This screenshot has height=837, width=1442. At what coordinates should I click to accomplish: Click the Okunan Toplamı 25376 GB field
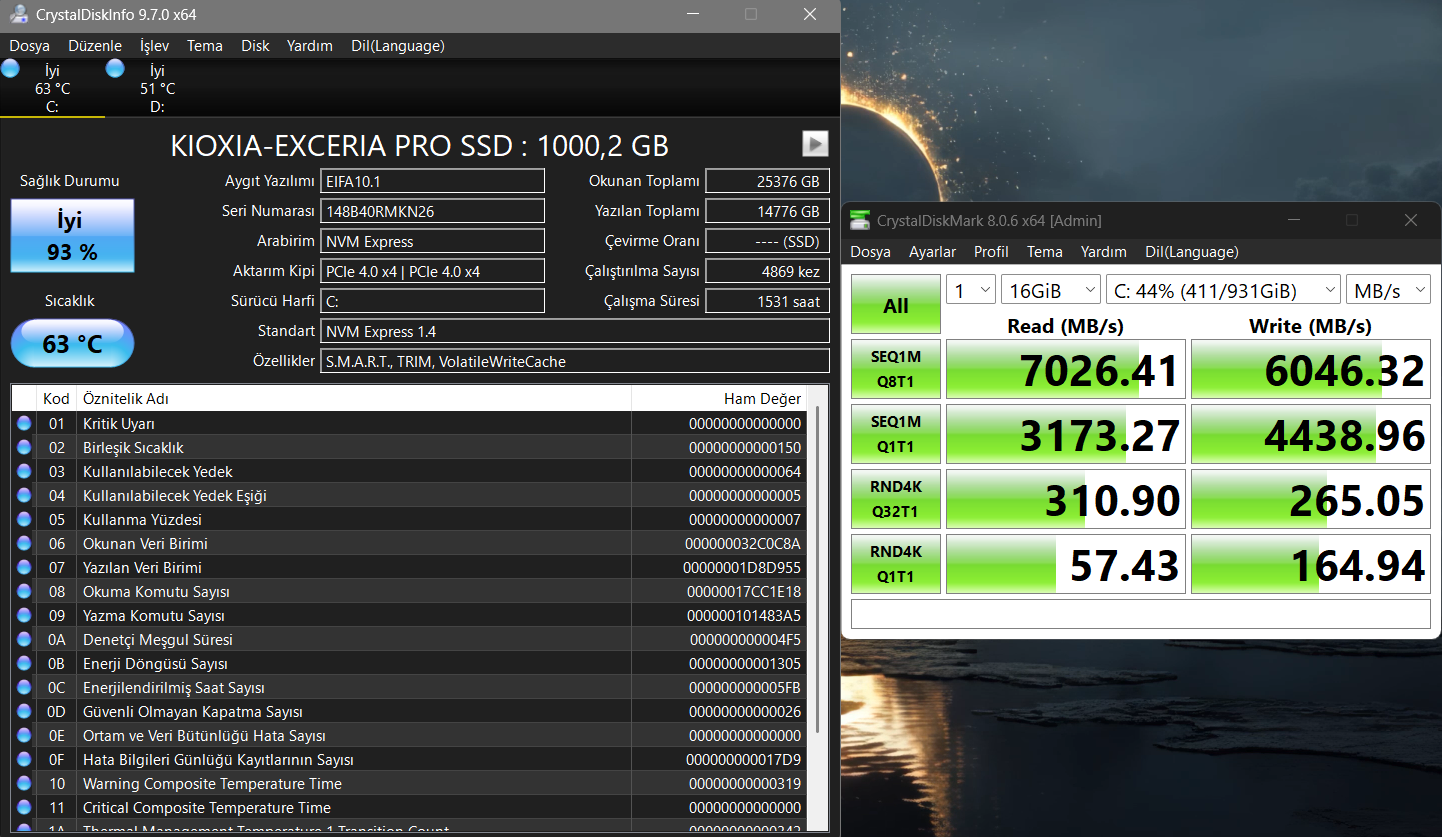[767, 181]
